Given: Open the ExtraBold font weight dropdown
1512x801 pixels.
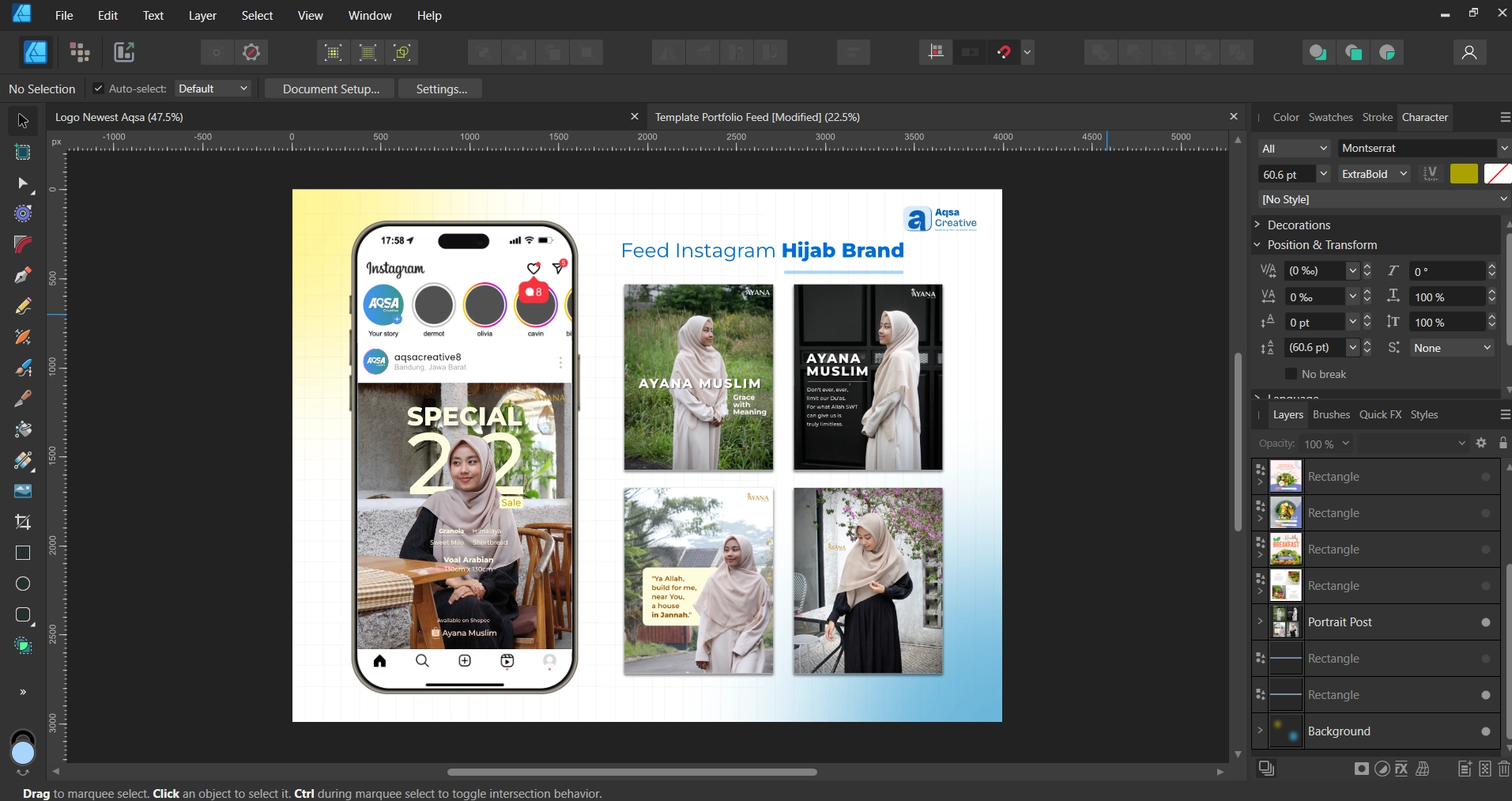Looking at the screenshot, I should pos(1374,174).
